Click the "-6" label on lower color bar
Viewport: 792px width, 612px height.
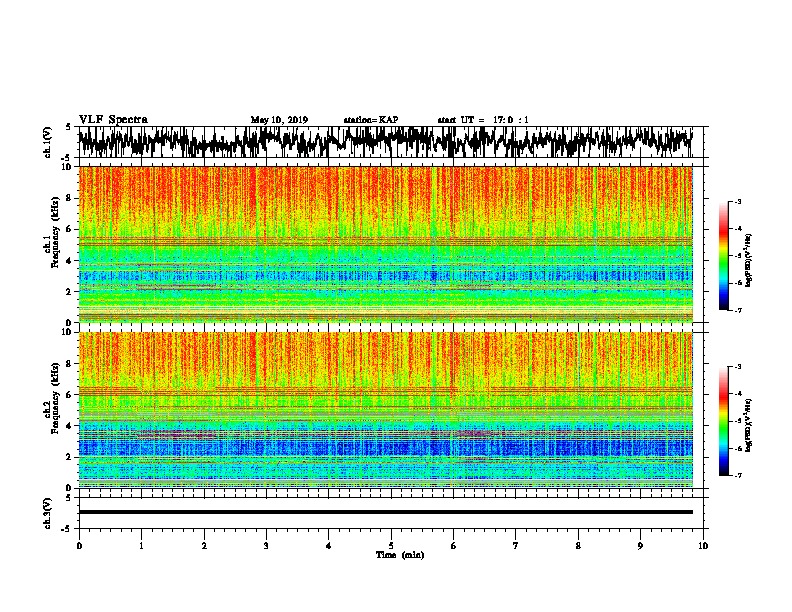[737, 448]
